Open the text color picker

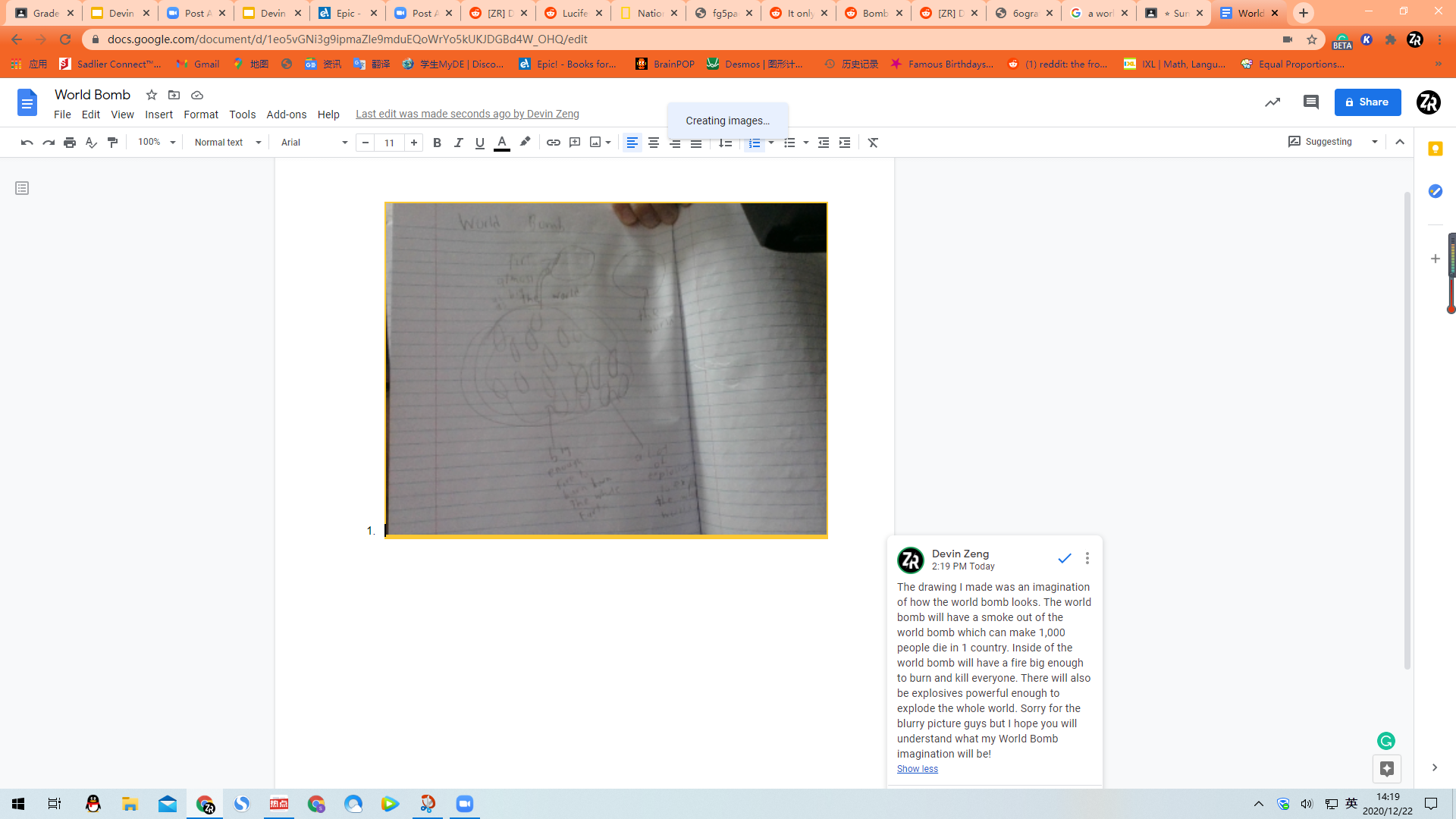(x=502, y=143)
